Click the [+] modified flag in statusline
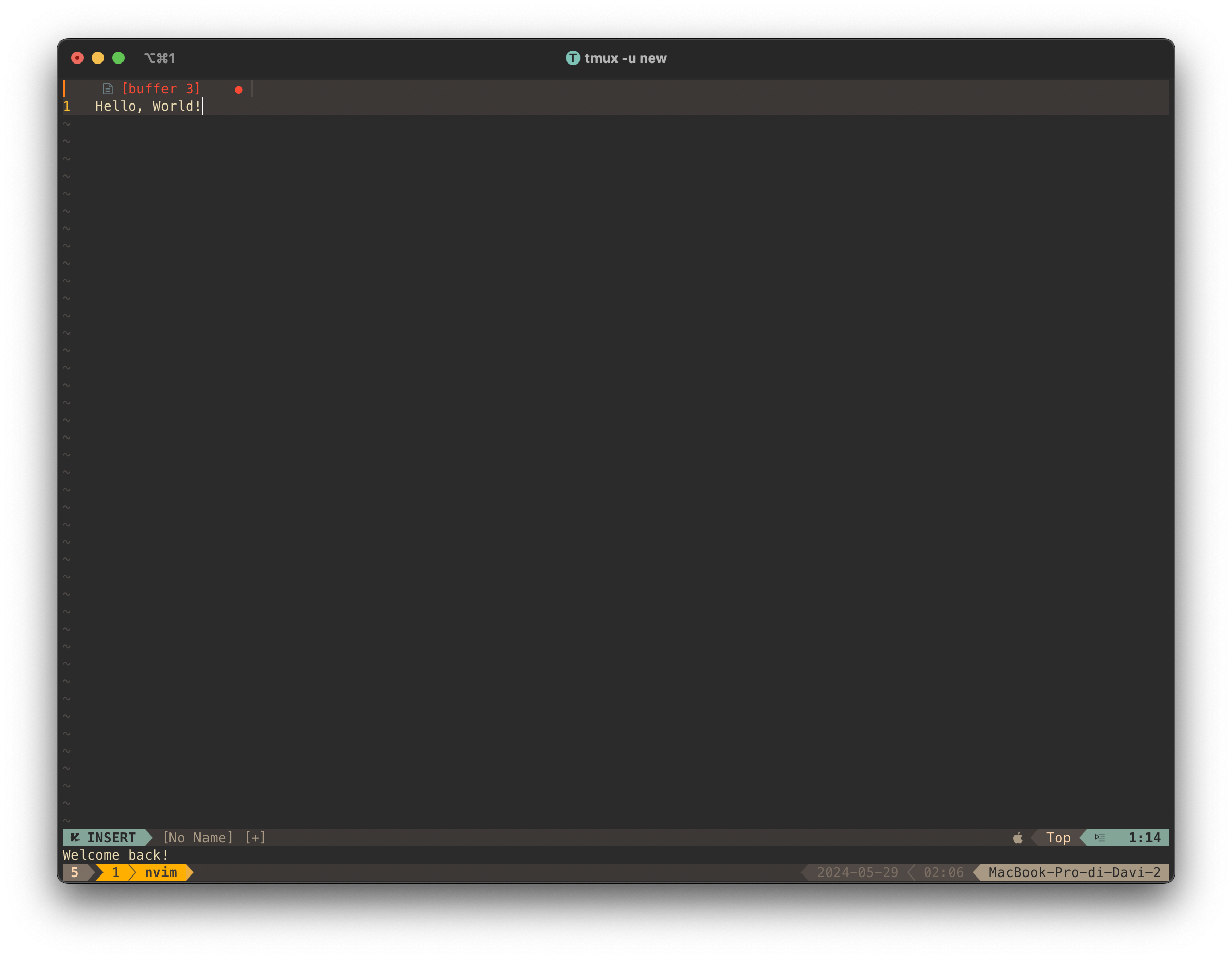1232x959 pixels. pyautogui.click(x=255, y=837)
